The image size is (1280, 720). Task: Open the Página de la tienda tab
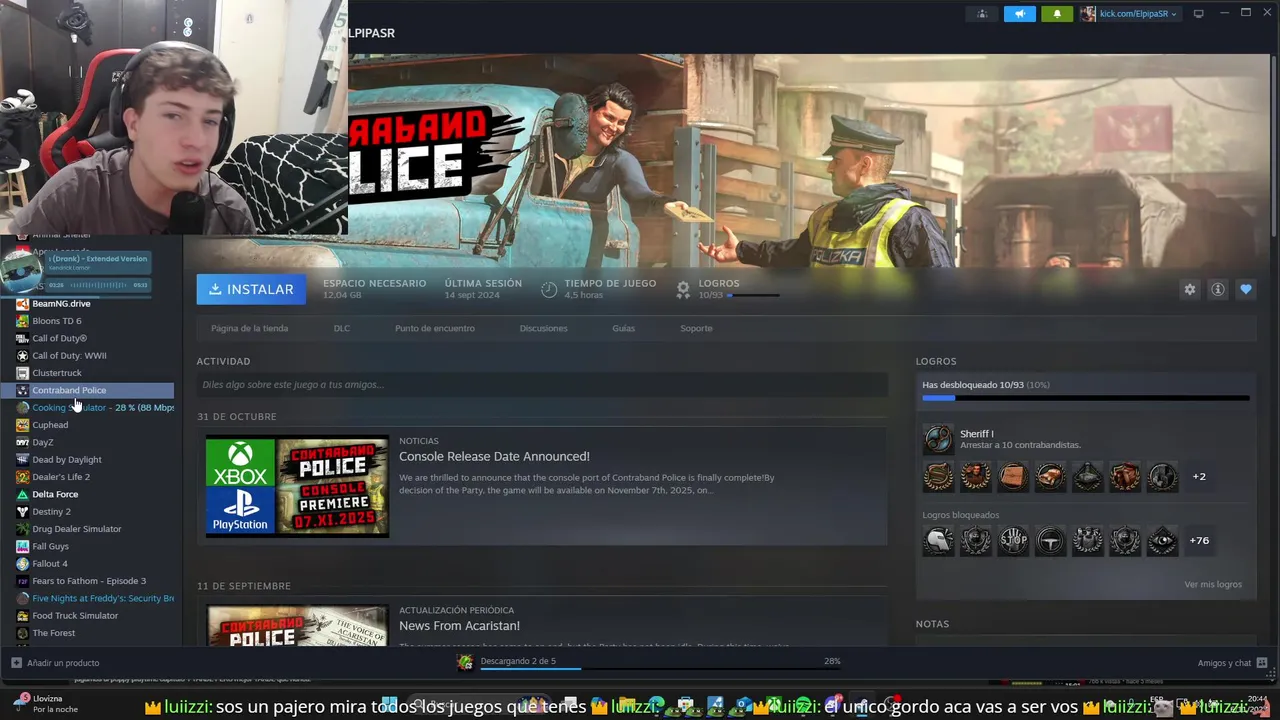(x=249, y=328)
